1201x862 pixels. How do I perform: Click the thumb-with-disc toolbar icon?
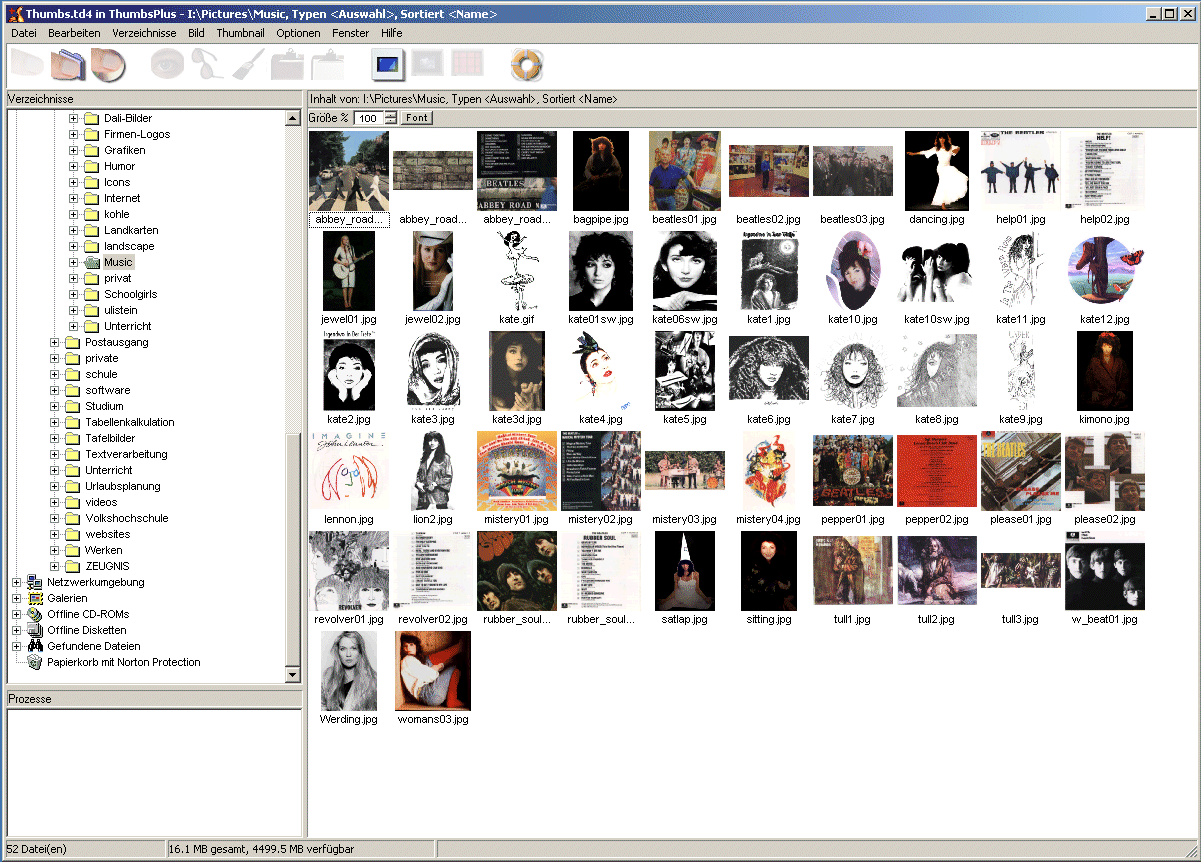tap(108, 65)
